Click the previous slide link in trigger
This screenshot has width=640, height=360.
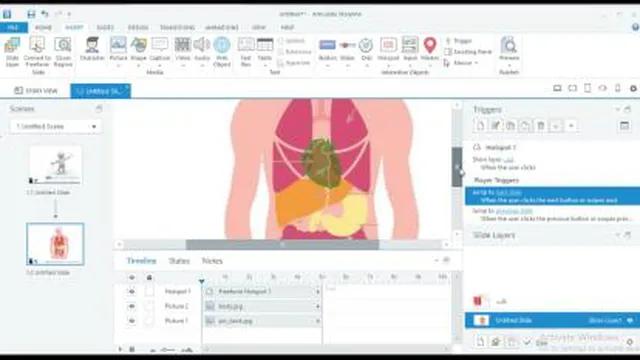[514, 211]
